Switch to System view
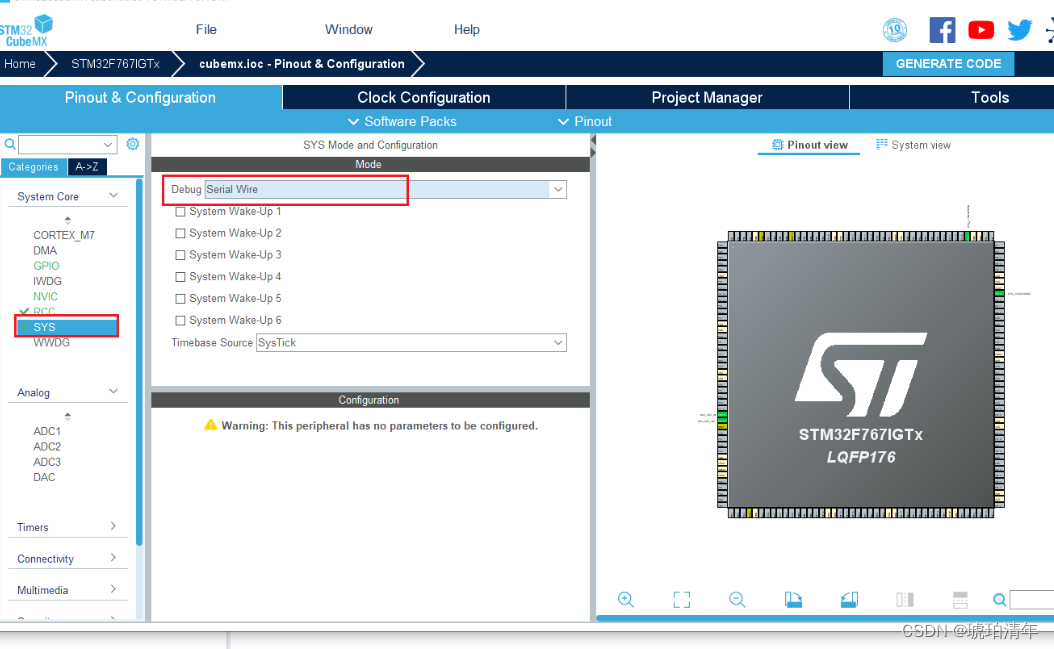Screen dimensions: 1054x649 coord(913,144)
